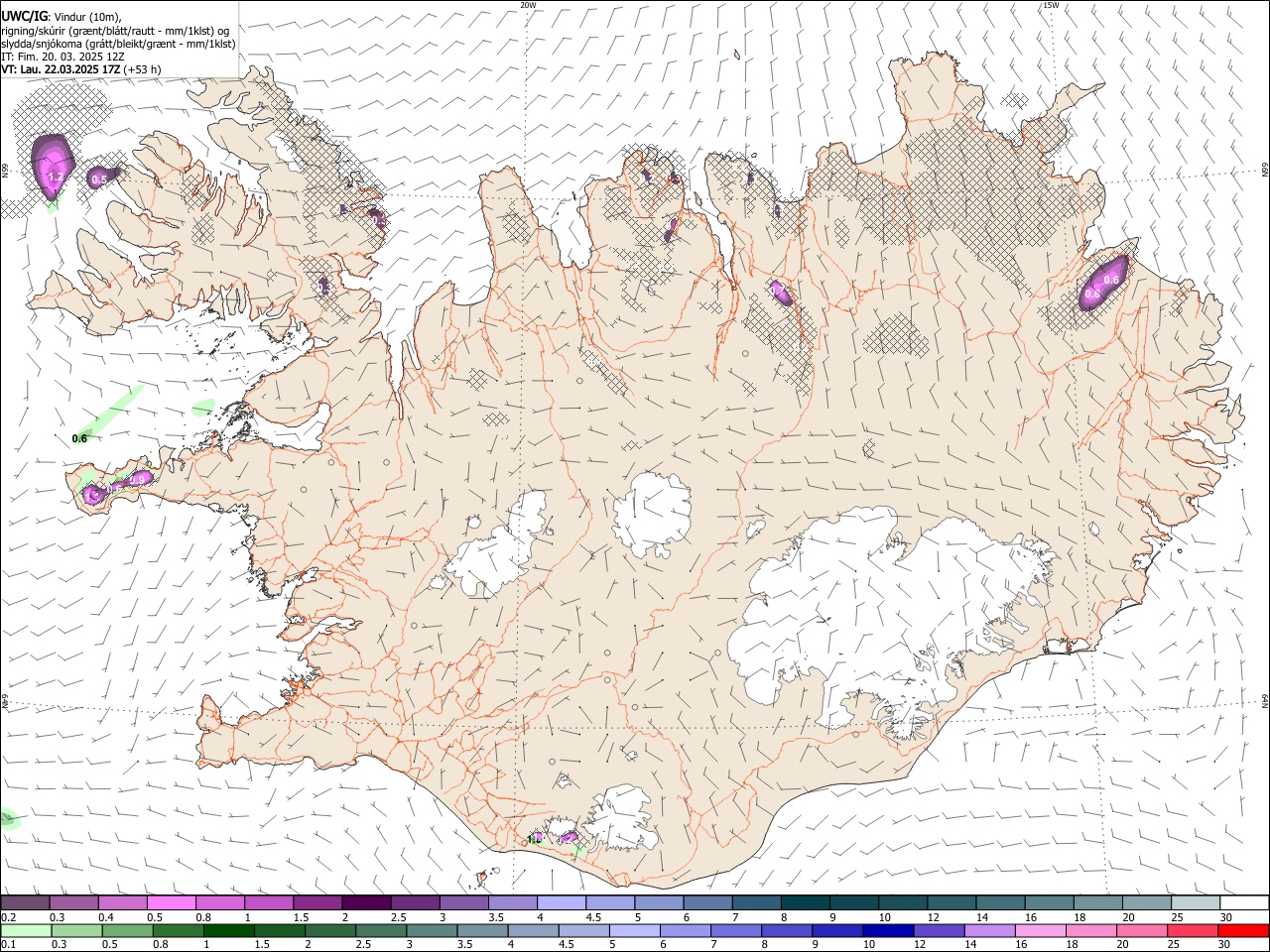Select the darkest green swatch between 1 and 1.5
Viewport: 1270px width, 952px height.
[228, 930]
